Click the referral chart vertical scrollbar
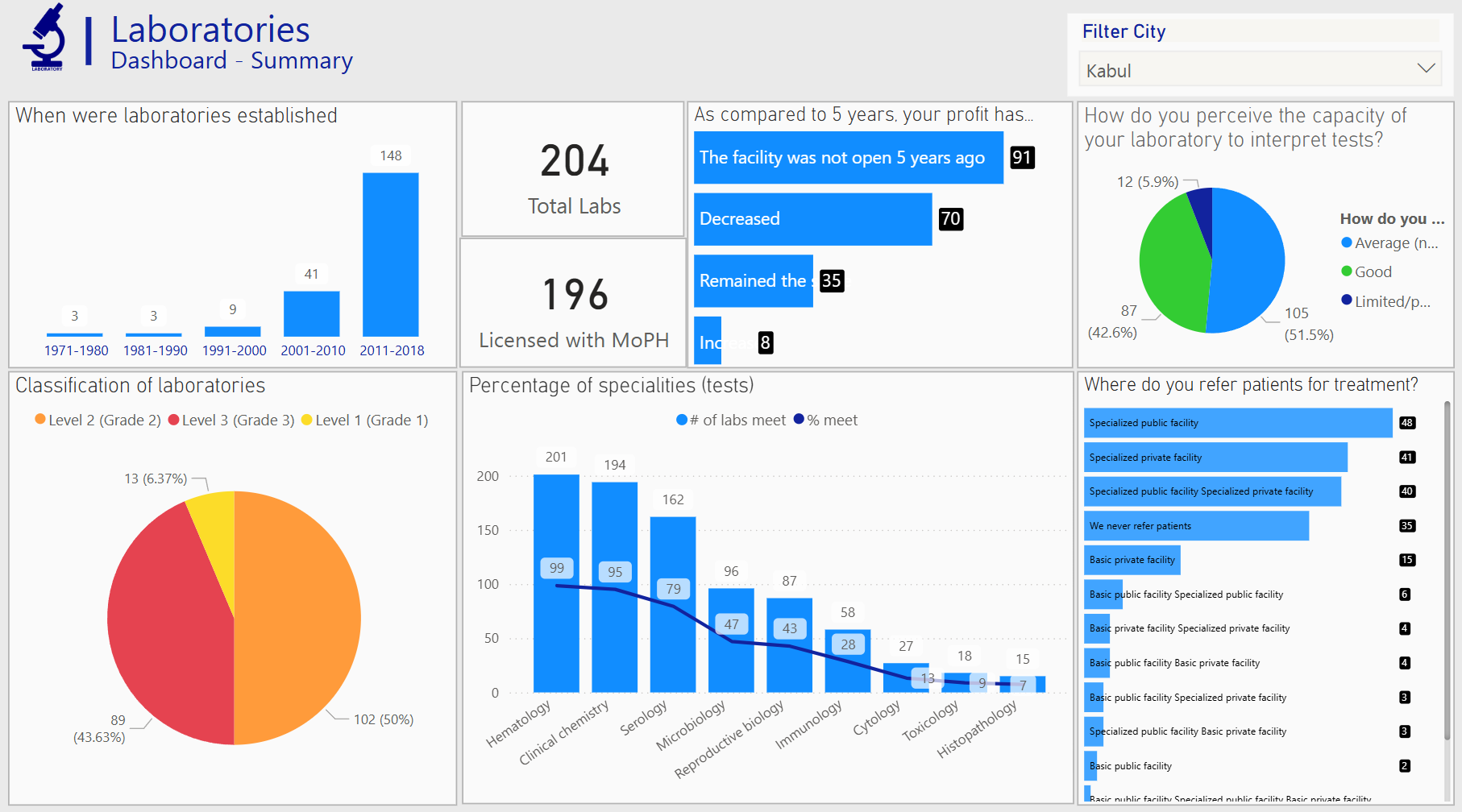Image resolution: width=1462 pixels, height=812 pixels. 1447,572
